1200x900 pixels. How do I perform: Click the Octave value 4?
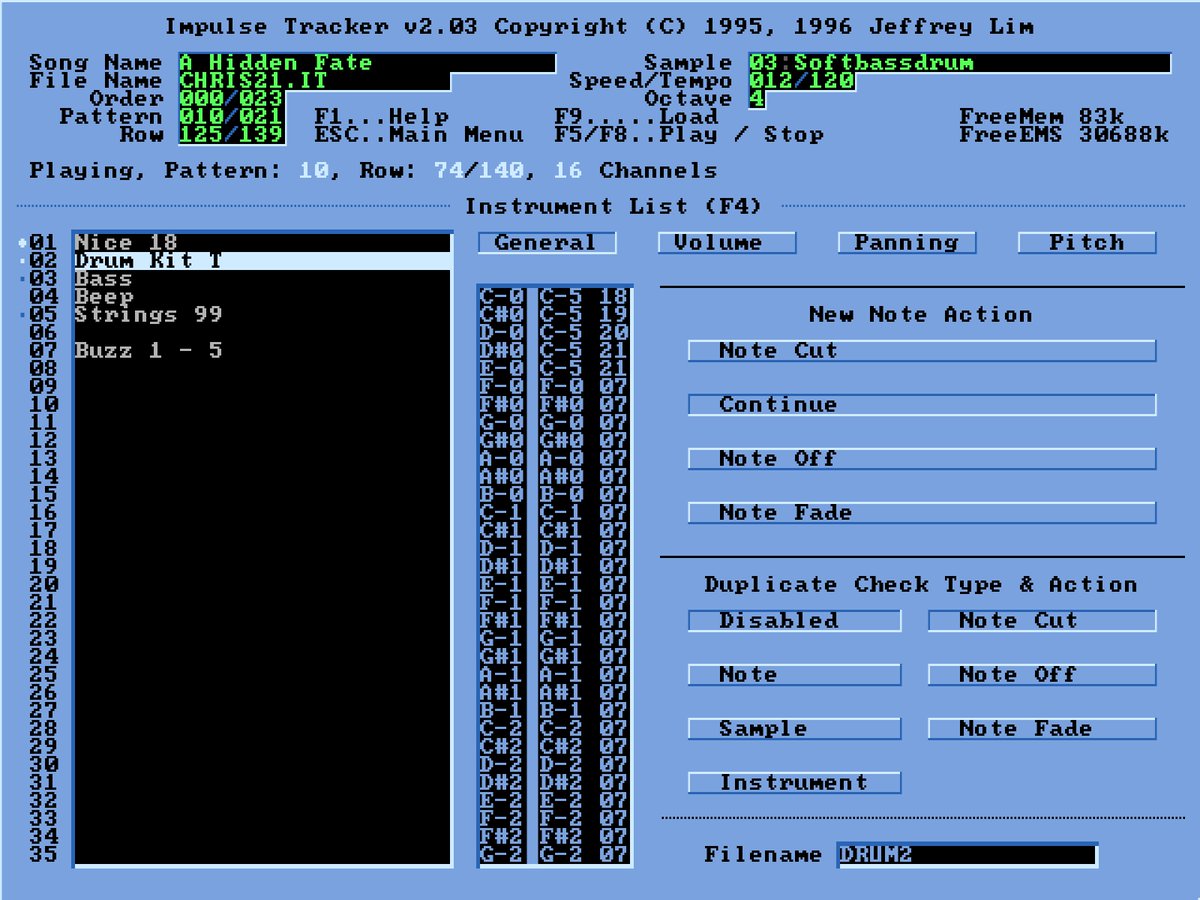point(757,99)
